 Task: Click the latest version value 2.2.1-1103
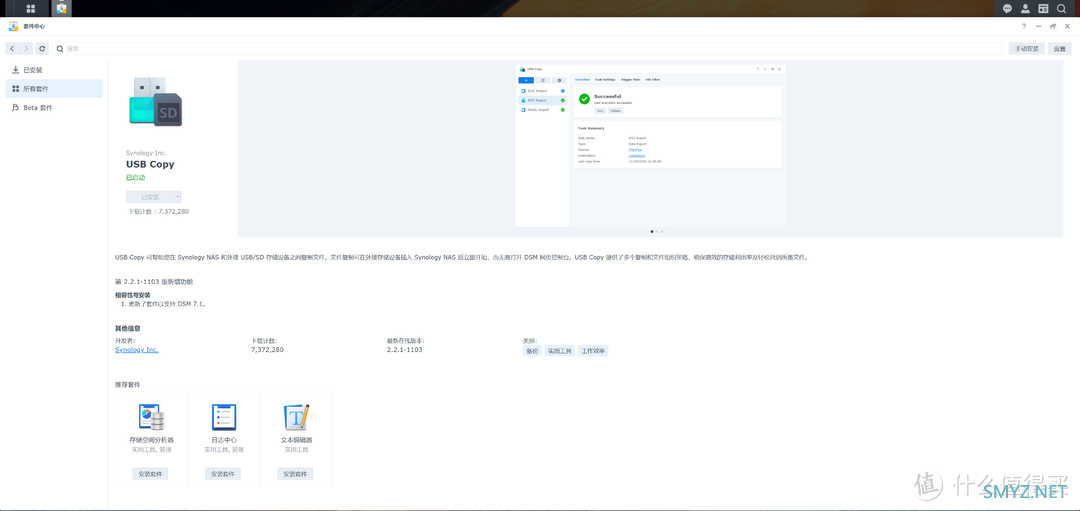click(404, 350)
